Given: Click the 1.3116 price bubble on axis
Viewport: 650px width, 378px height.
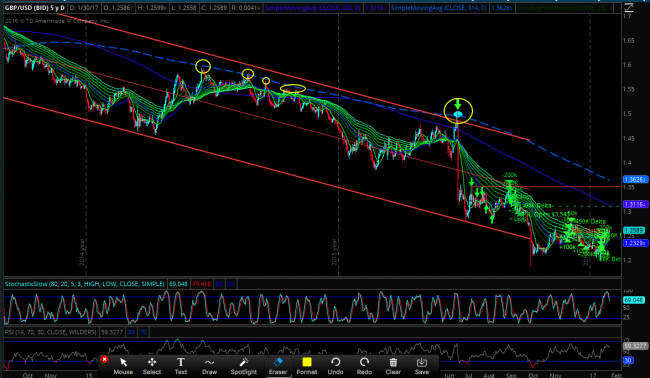Looking at the screenshot, I should coord(635,204).
